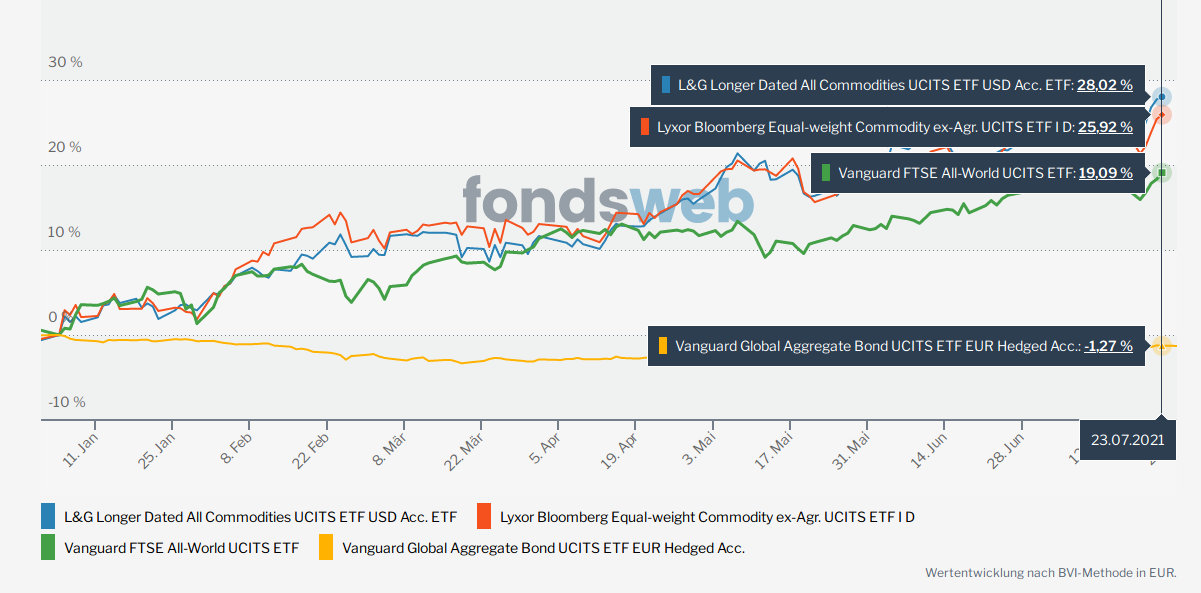
Task: Click the yellow Global Aggregate Bond legend square
Action: [326, 547]
